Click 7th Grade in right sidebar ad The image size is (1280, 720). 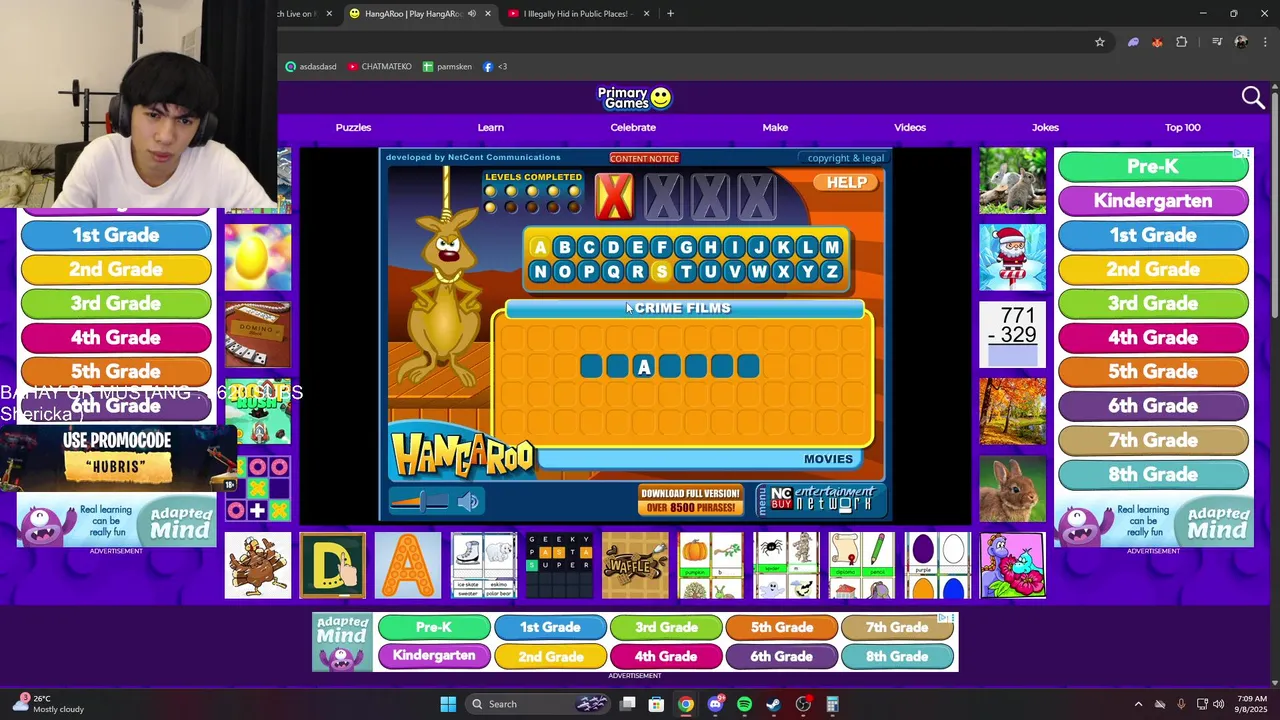1153,440
